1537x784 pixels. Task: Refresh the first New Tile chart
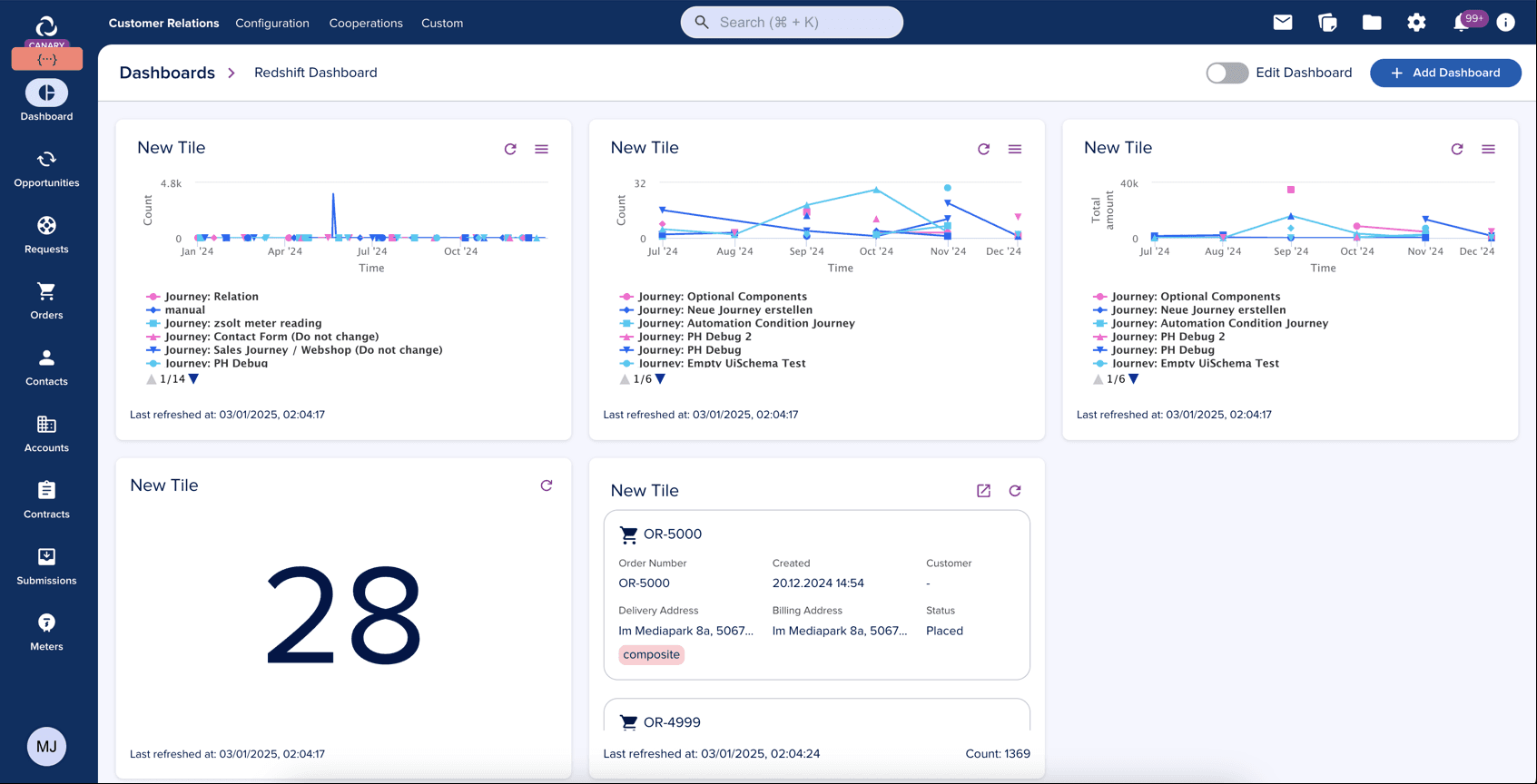pyautogui.click(x=510, y=149)
